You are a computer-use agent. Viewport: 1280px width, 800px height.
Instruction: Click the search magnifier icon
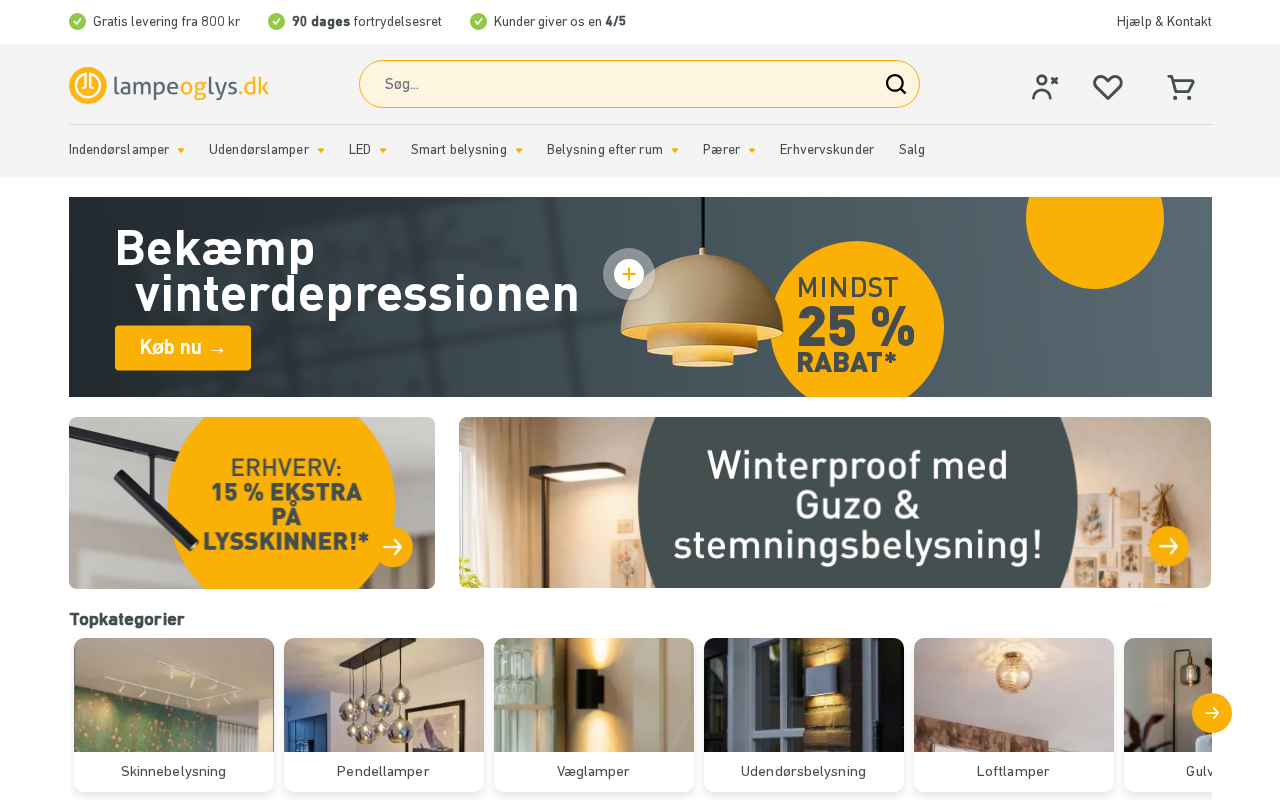click(896, 84)
